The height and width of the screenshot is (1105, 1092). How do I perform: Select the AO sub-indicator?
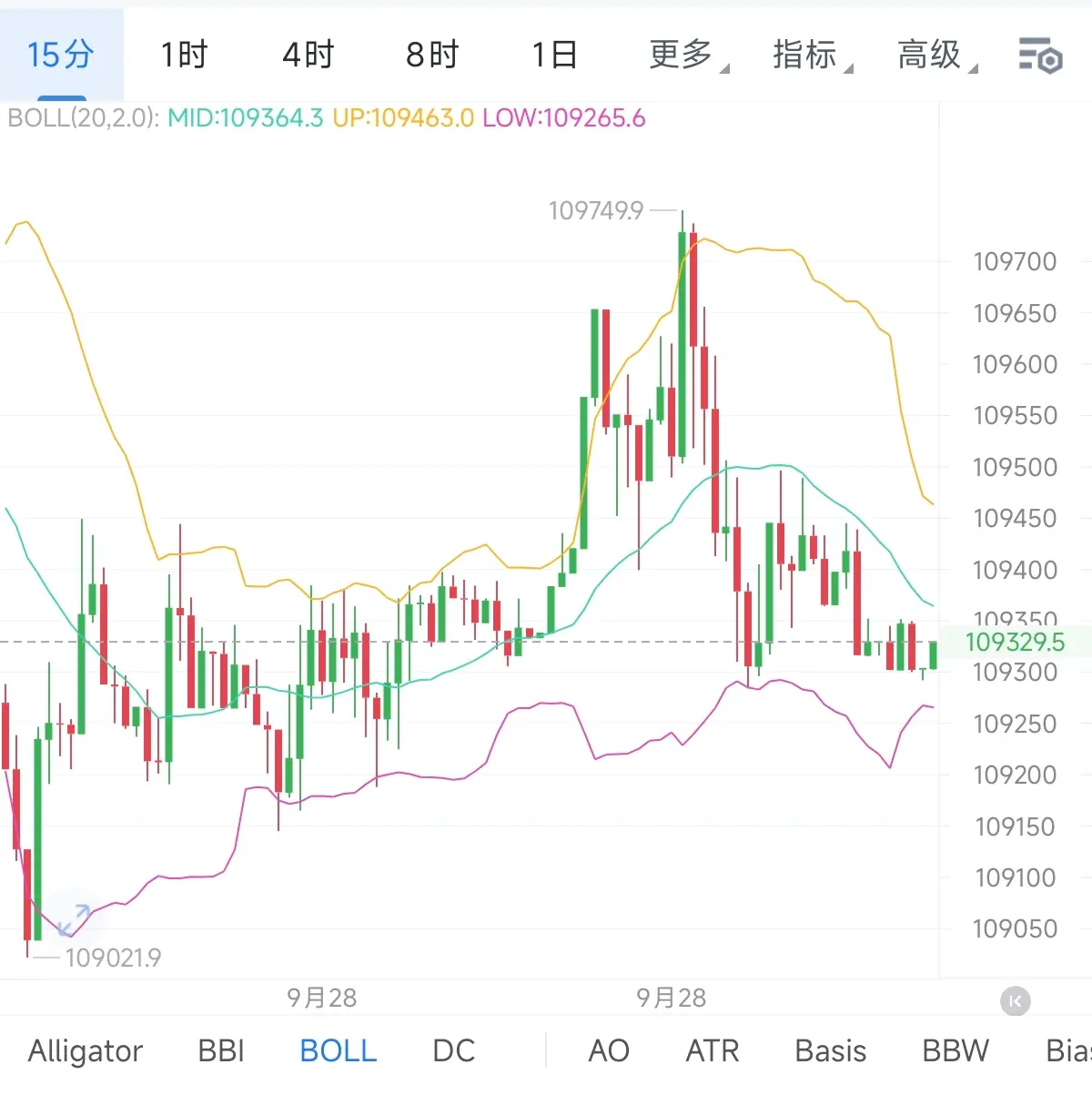coord(609,1050)
